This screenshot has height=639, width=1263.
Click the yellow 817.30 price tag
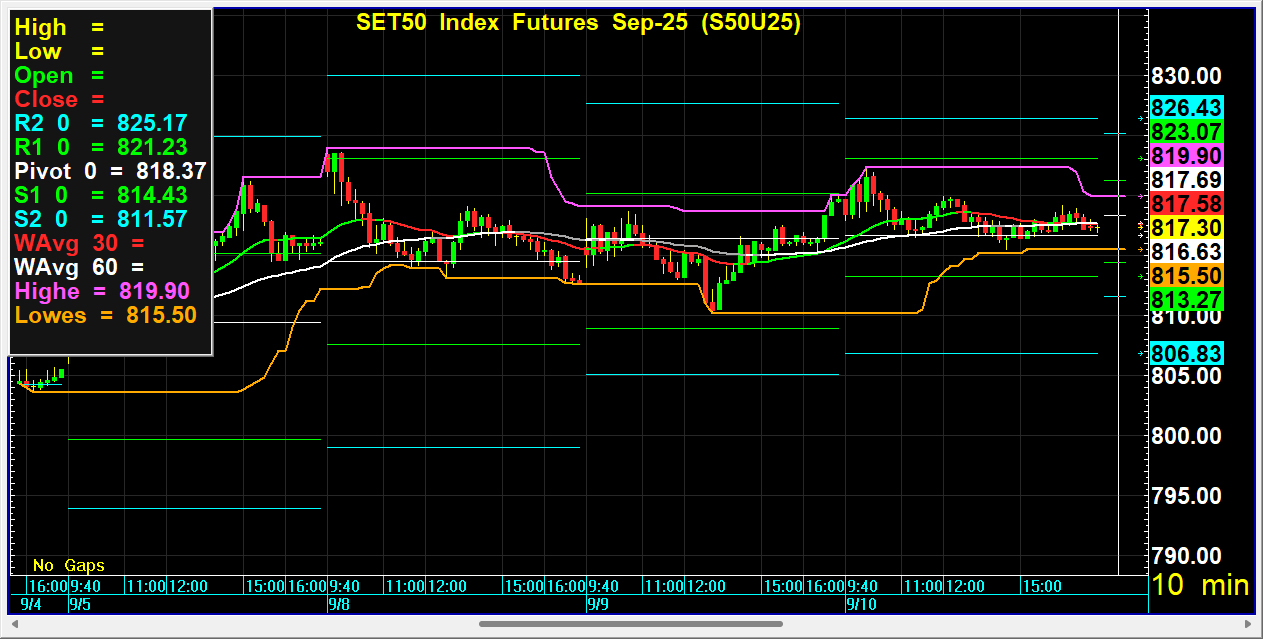pos(1187,228)
